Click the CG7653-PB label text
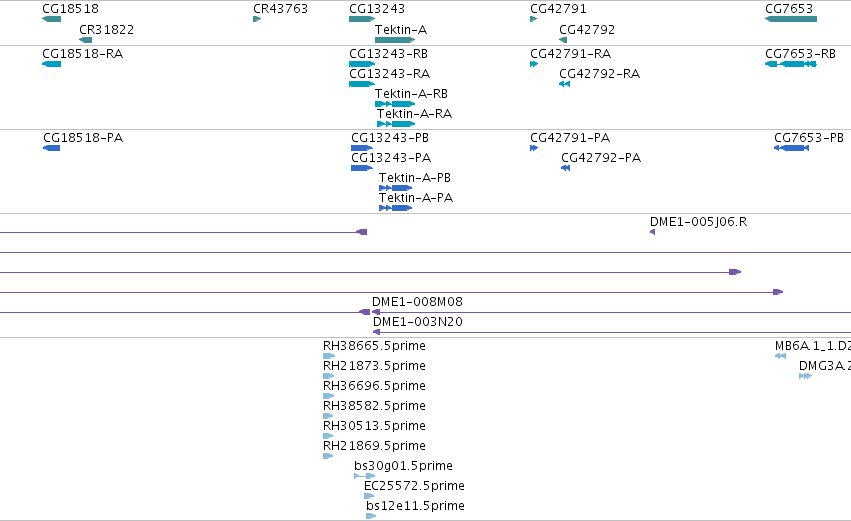Viewport: 851px width, 521px height. [809, 138]
